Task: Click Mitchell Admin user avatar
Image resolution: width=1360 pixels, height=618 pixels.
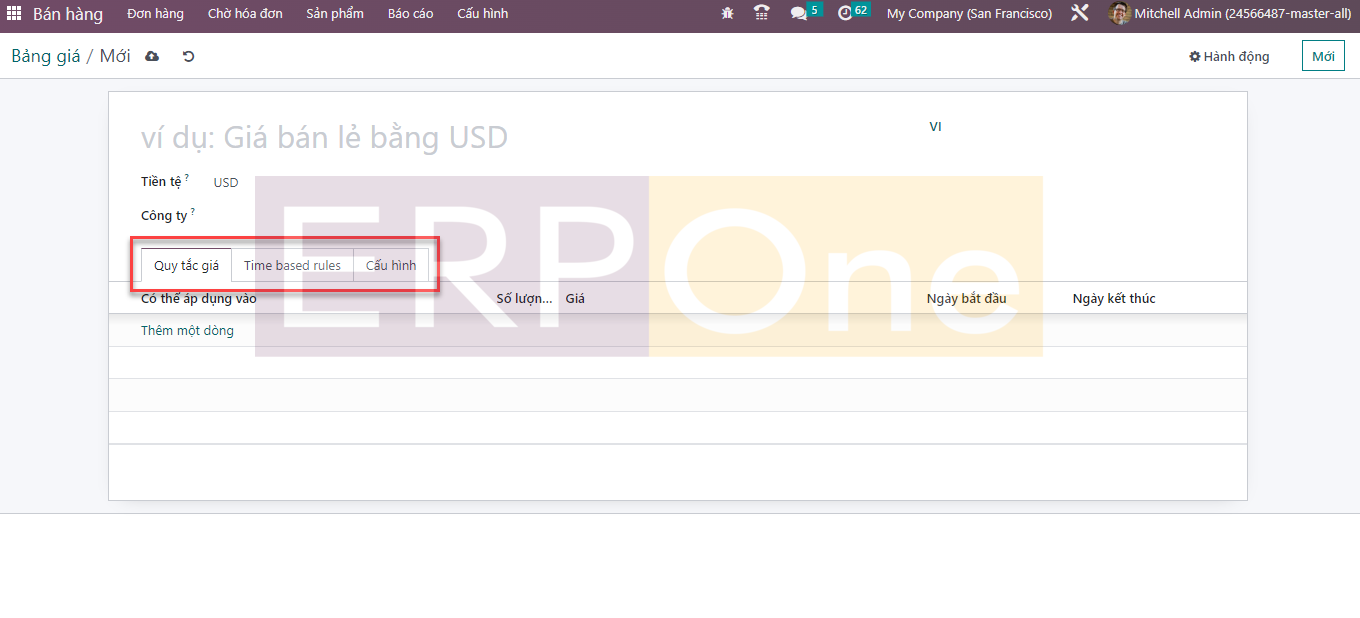Action: coord(1119,14)
